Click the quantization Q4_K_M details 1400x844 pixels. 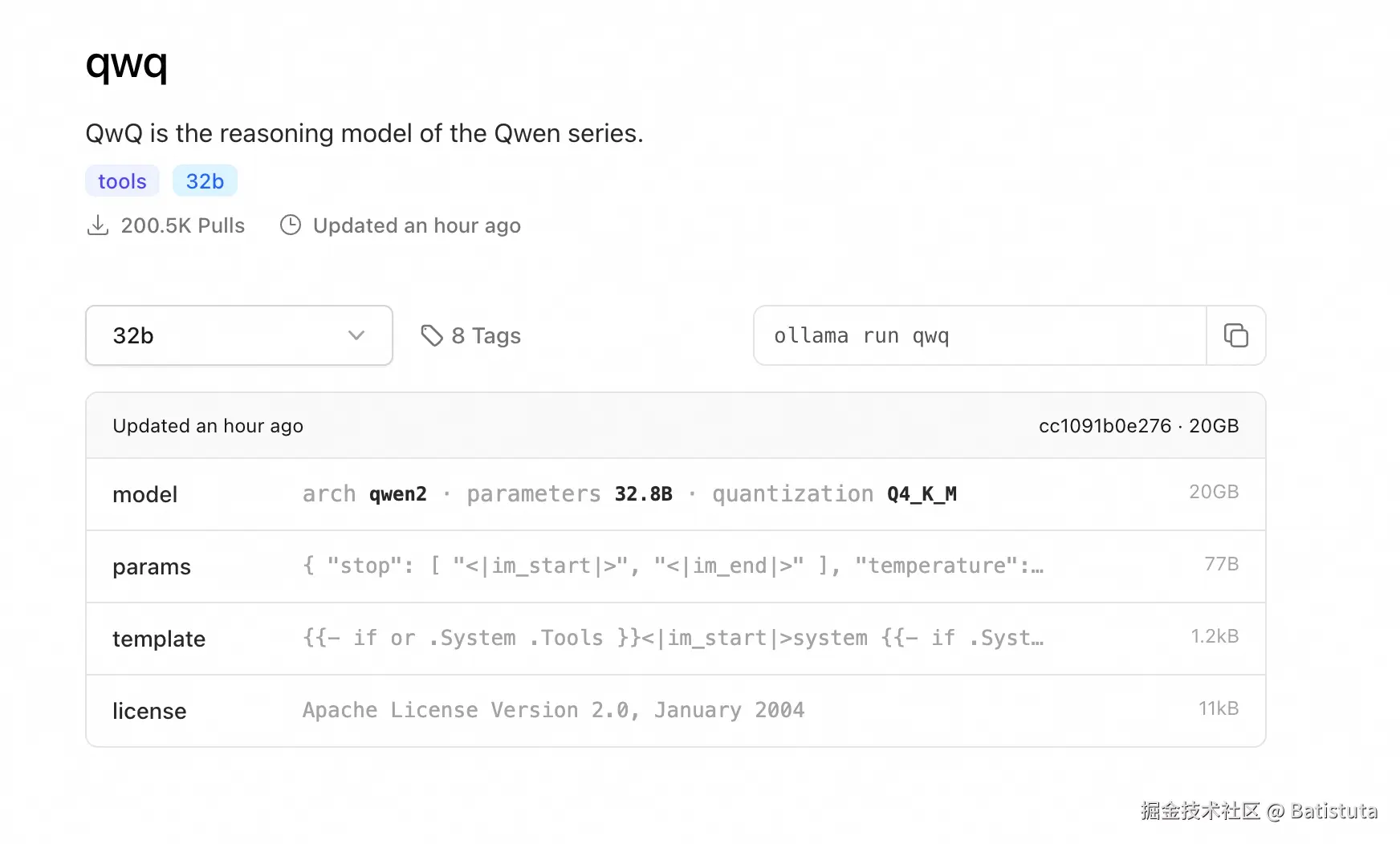point(834,494)
